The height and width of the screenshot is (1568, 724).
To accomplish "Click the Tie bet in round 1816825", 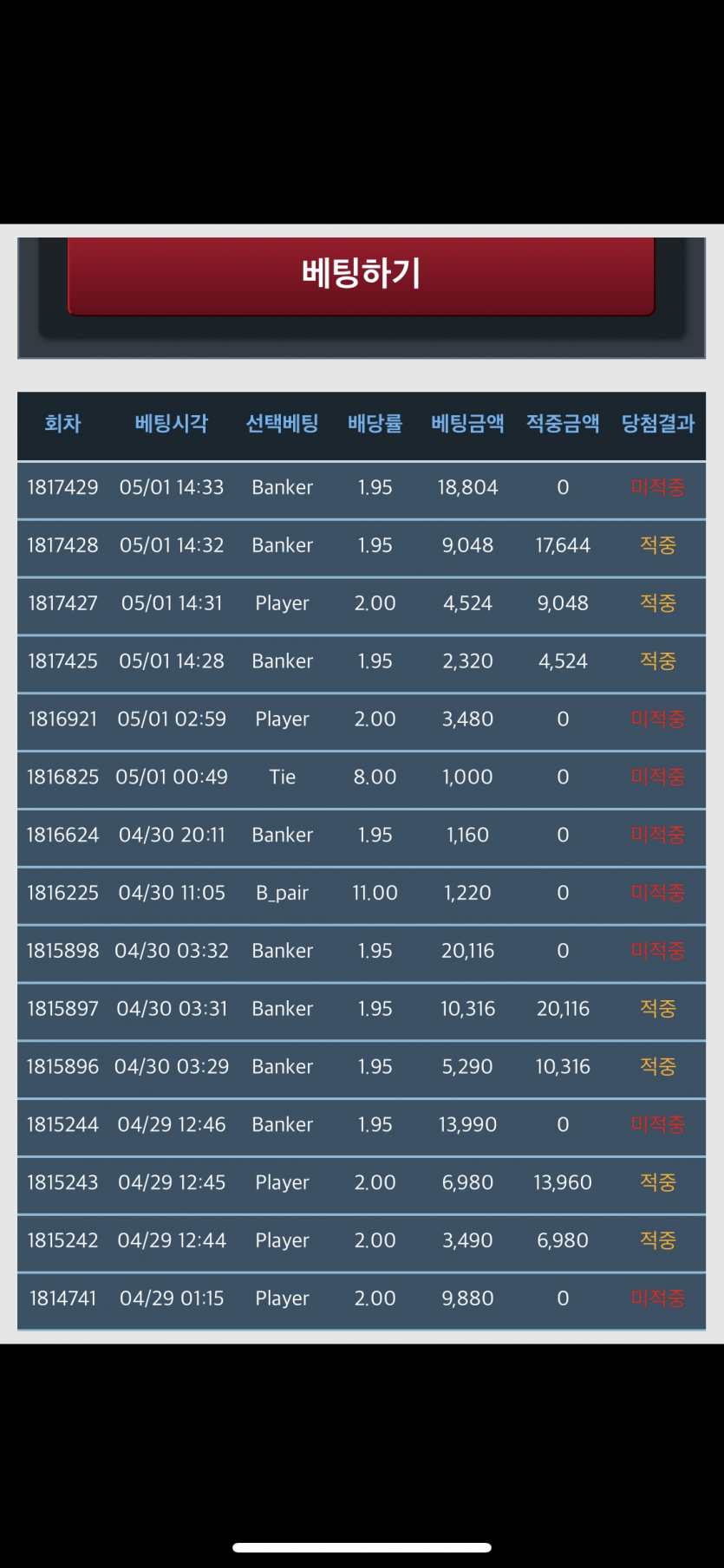I will tap(283, 777).
